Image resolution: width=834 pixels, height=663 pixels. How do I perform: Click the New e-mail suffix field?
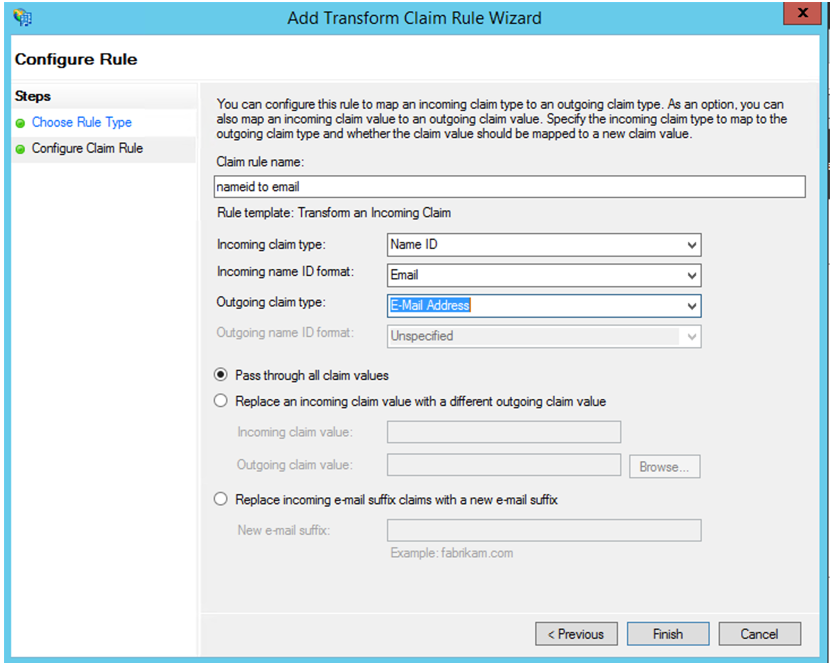[543, 530]
